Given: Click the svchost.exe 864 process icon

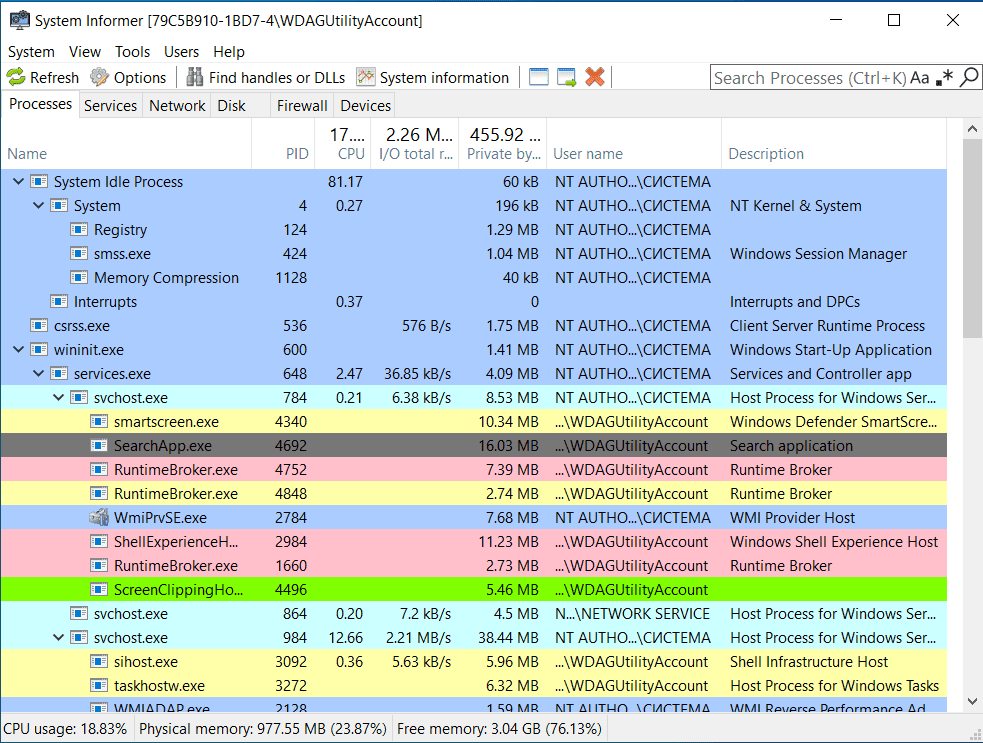Looking at the screenshot, I should coord(78,613).
